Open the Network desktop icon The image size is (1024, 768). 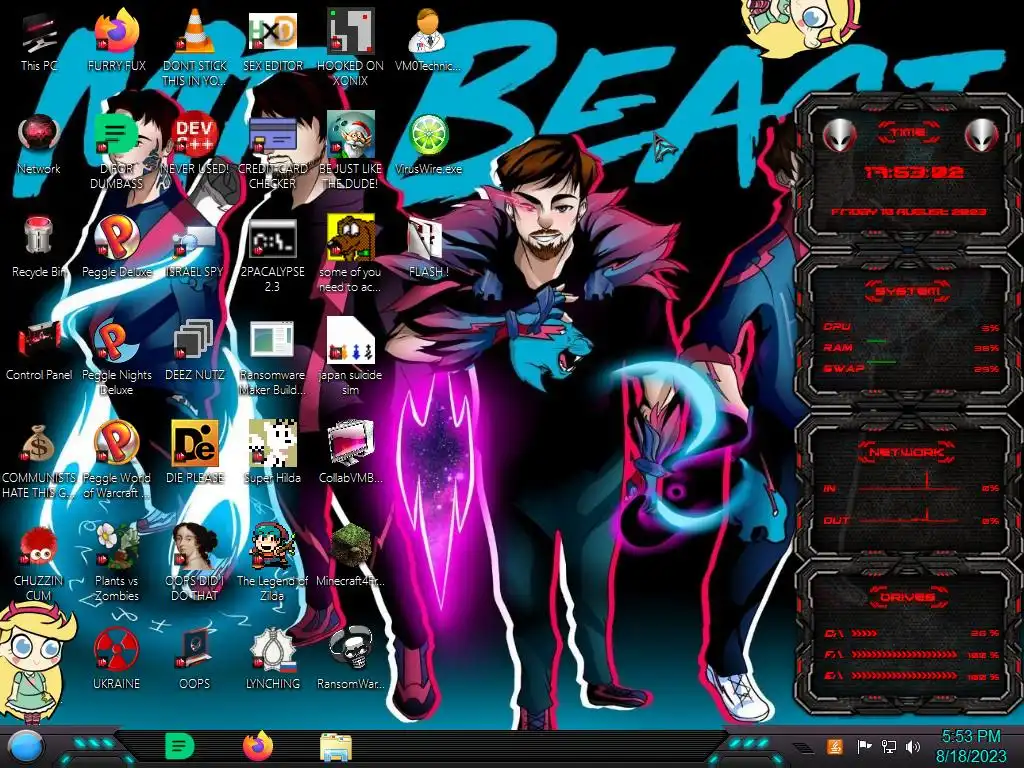[39, 144]
